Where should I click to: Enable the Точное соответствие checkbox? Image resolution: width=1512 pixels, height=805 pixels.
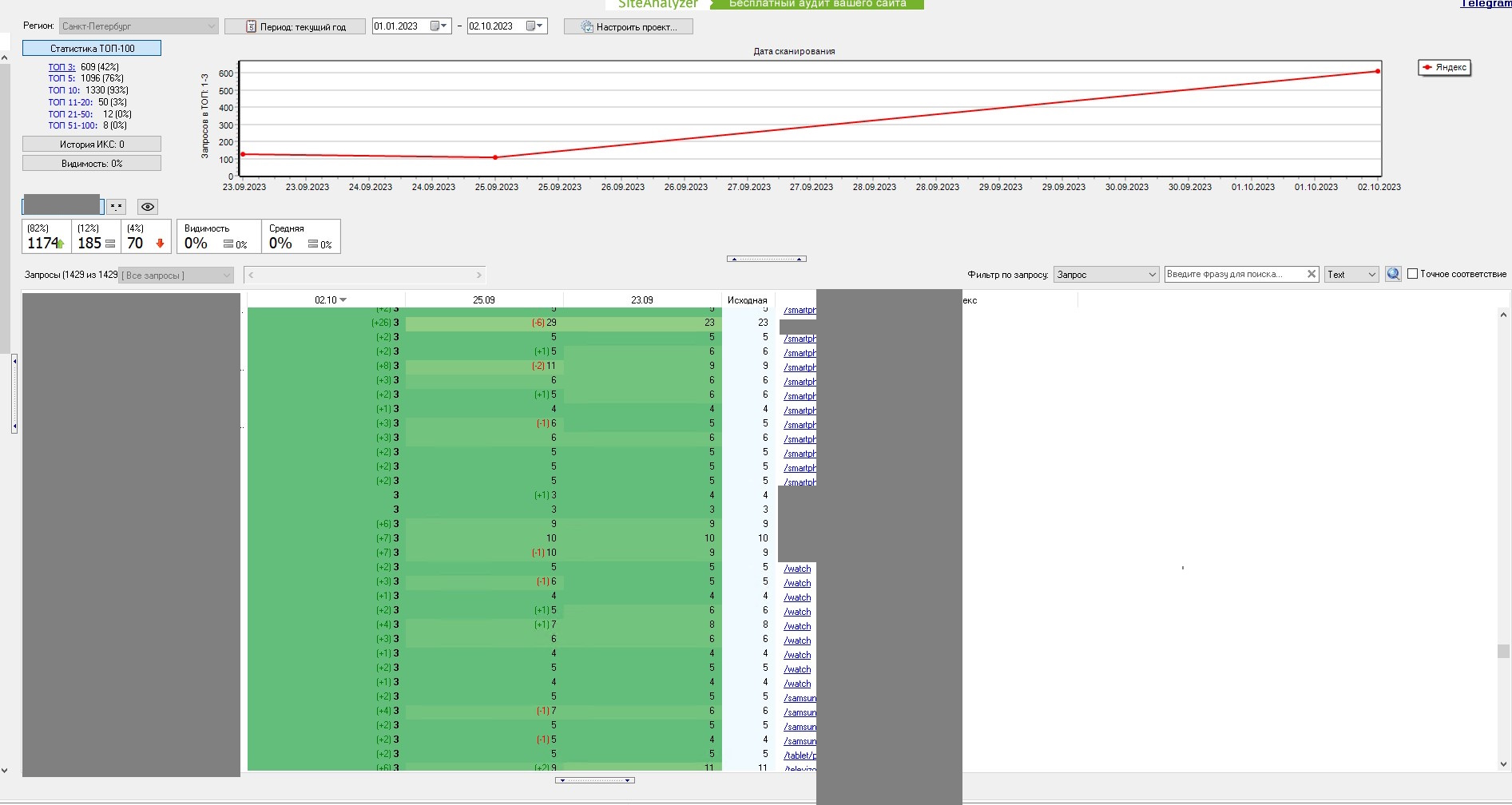pyautogui.click(x=1412, y=274)
